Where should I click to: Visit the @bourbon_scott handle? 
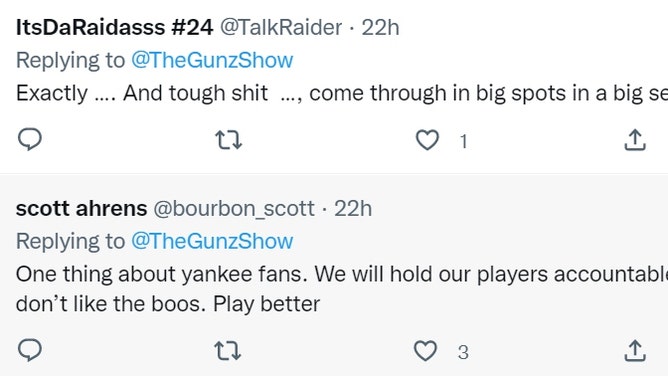(x=234, y=209)
